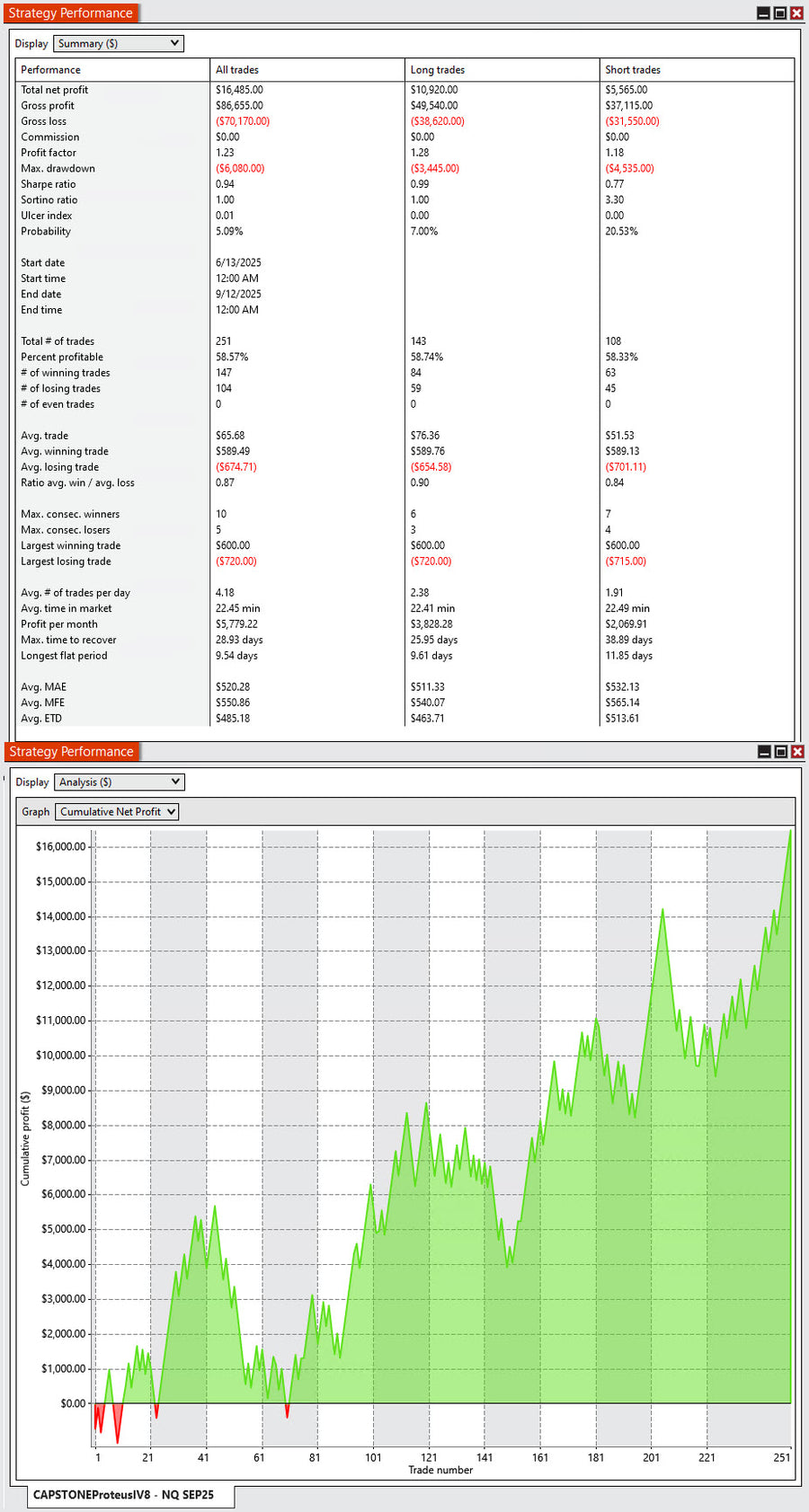Click the All trades column header
This screenshot has width=809, height=1512.
pos(237,70)
